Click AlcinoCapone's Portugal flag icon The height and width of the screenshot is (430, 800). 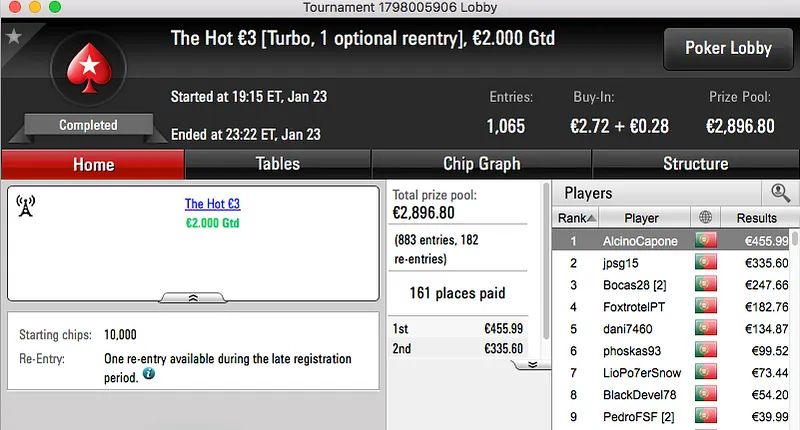(x=705, y=241)
